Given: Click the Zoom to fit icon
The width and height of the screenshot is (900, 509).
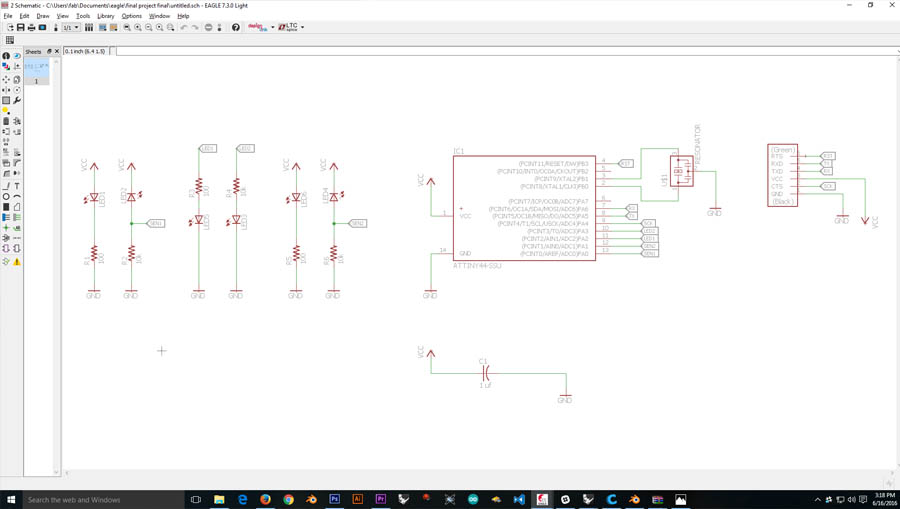Looking at the screenshot, I should tap(127, 27).
